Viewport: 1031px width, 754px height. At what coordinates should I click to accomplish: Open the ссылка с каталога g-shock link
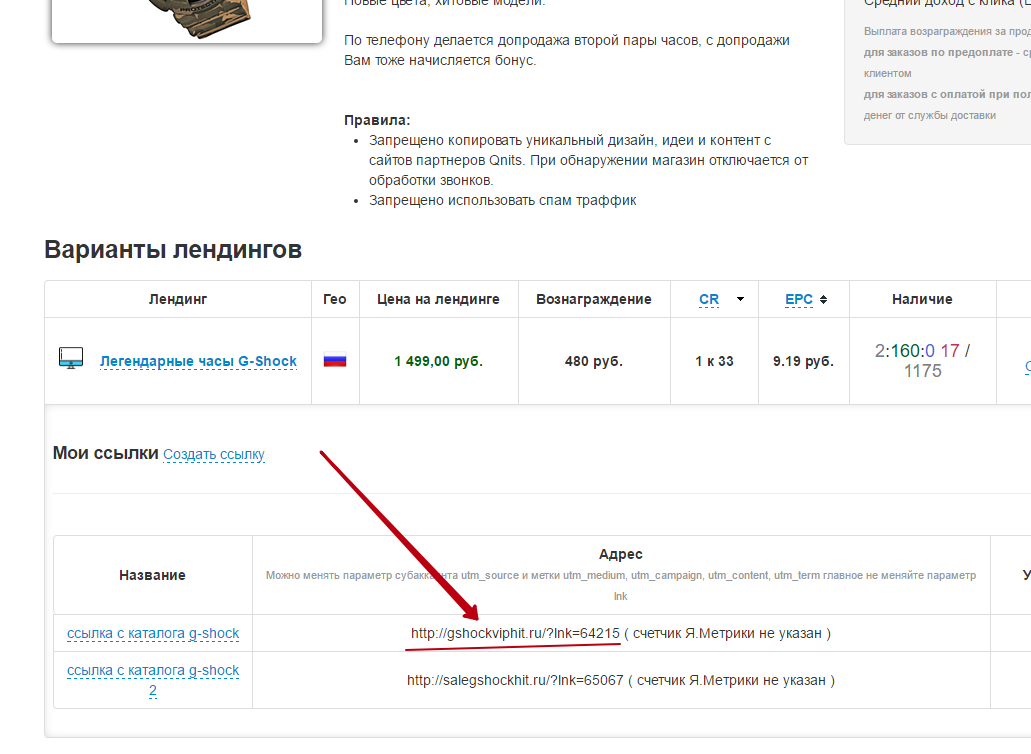point(153,633)
